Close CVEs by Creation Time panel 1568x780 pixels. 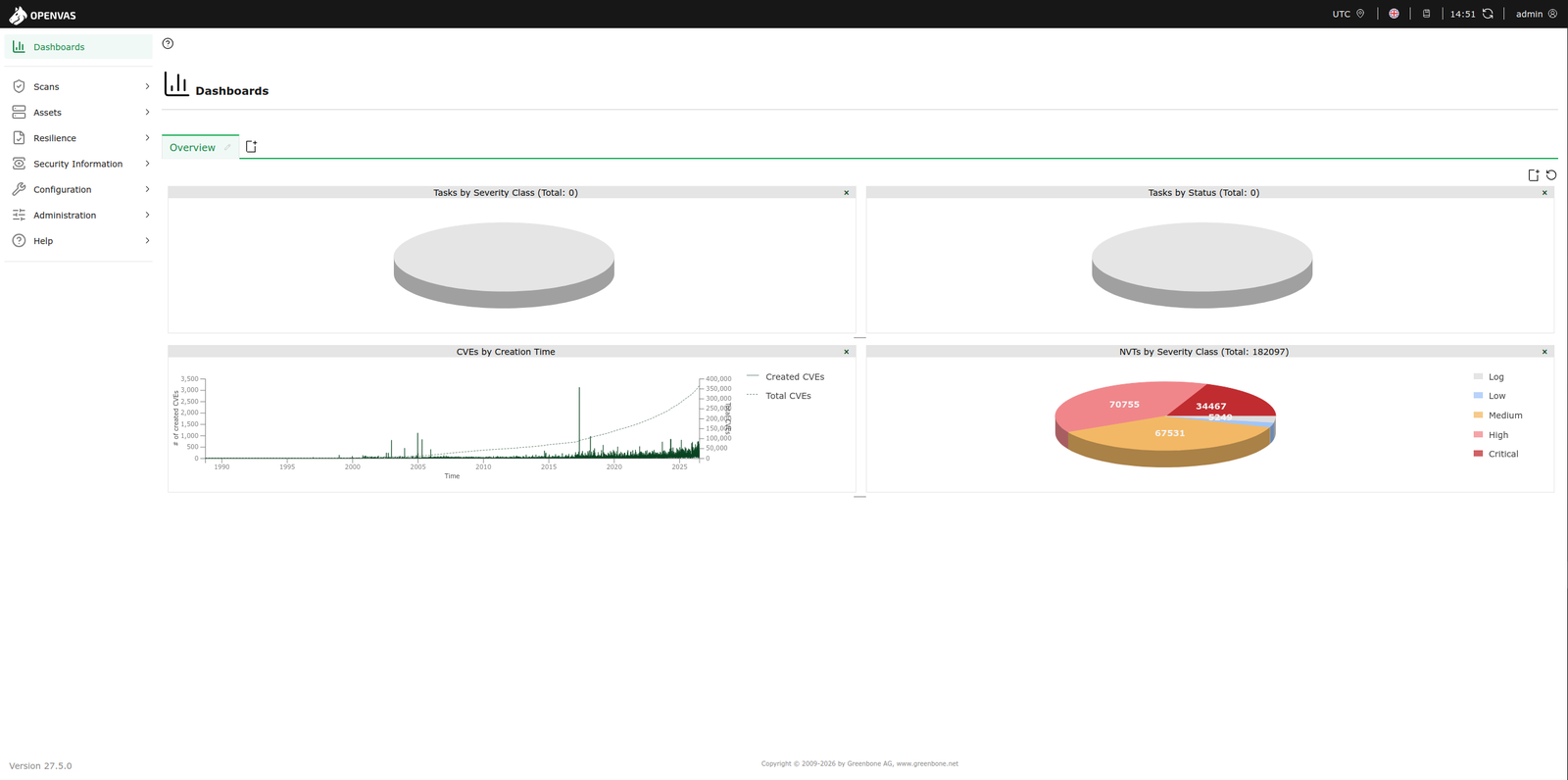(x=847, y=352)
